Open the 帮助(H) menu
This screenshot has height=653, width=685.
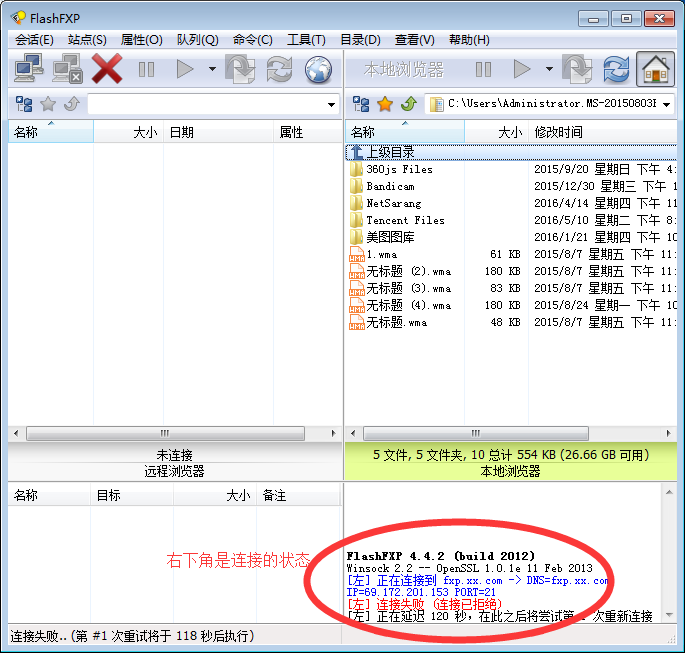[469, 40]
